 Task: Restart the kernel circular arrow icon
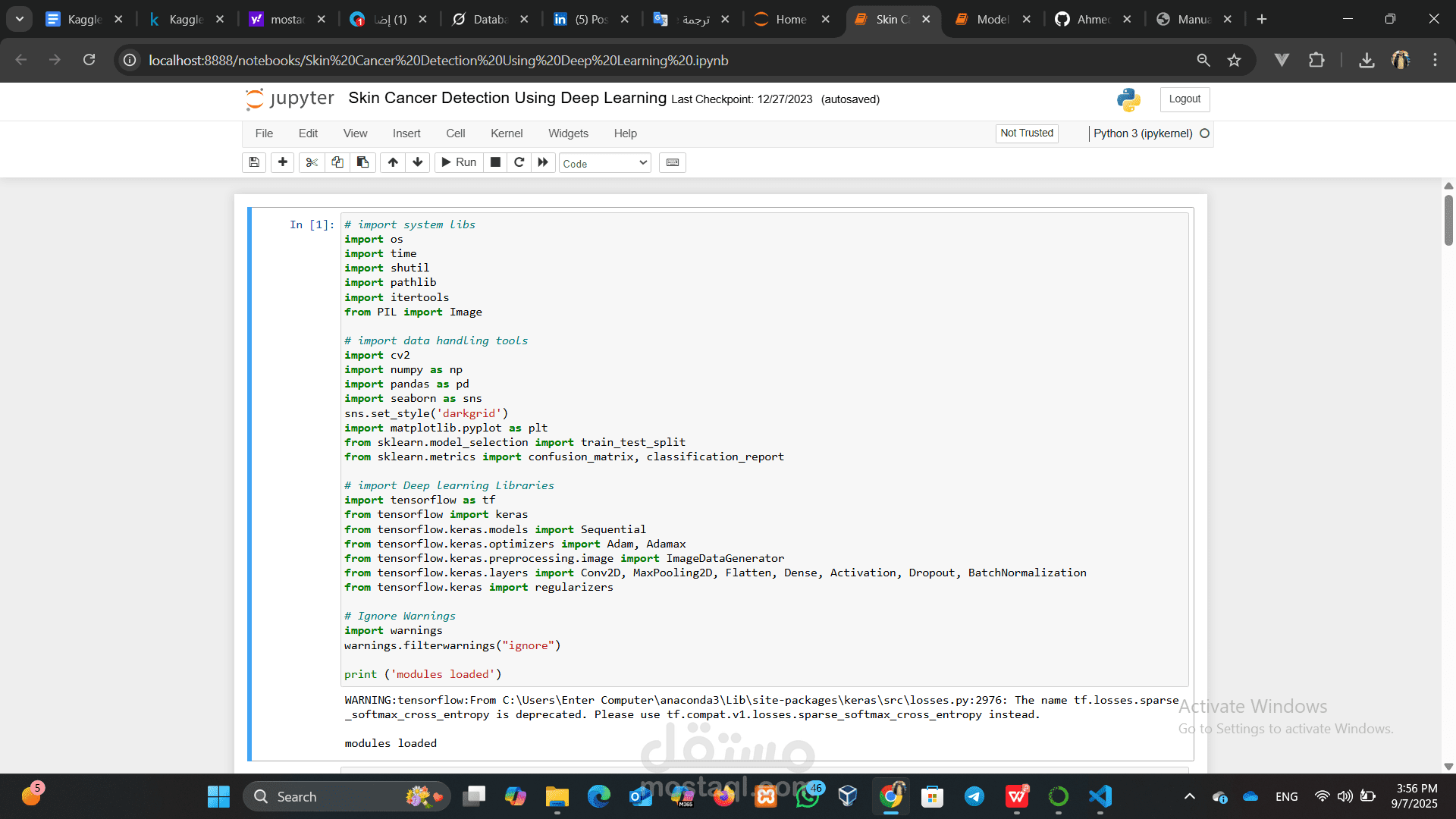(519, 162)
